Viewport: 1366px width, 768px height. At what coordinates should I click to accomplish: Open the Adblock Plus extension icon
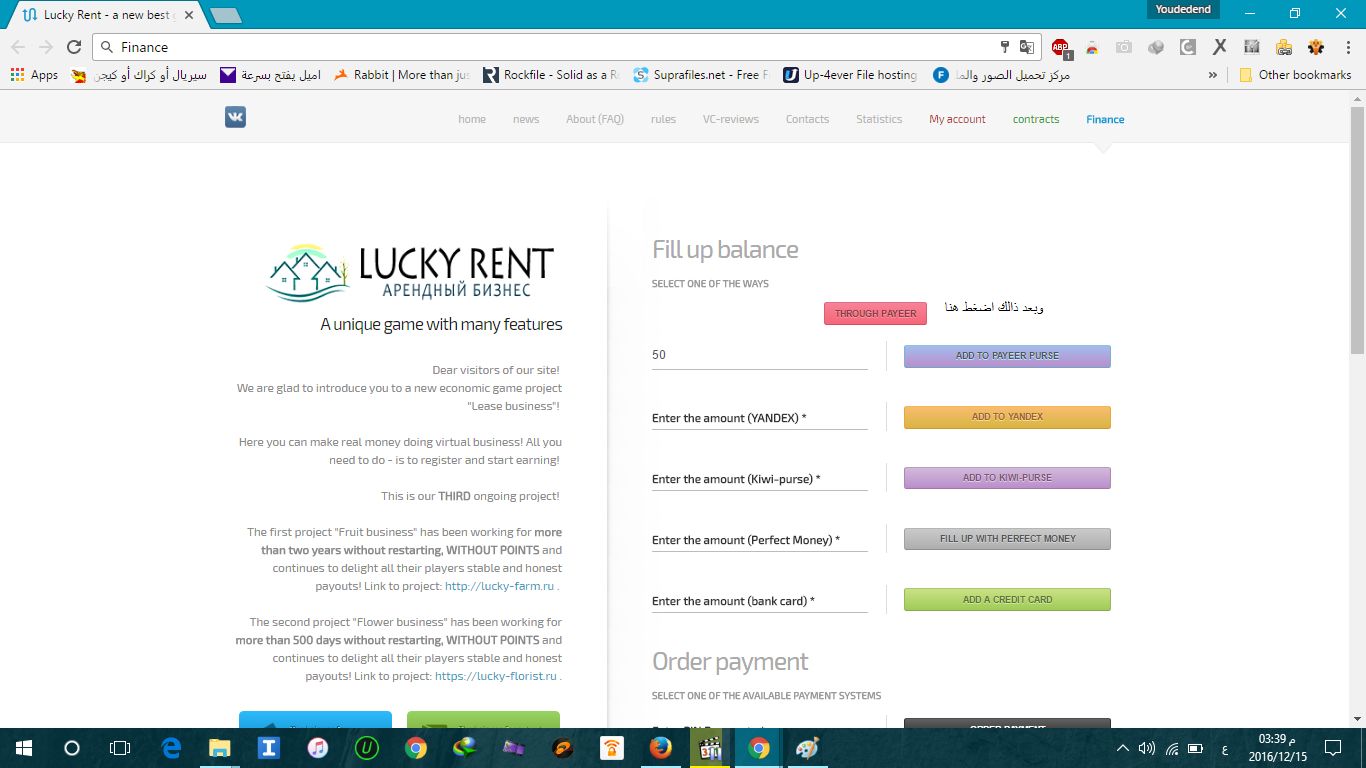(1061, 47)
